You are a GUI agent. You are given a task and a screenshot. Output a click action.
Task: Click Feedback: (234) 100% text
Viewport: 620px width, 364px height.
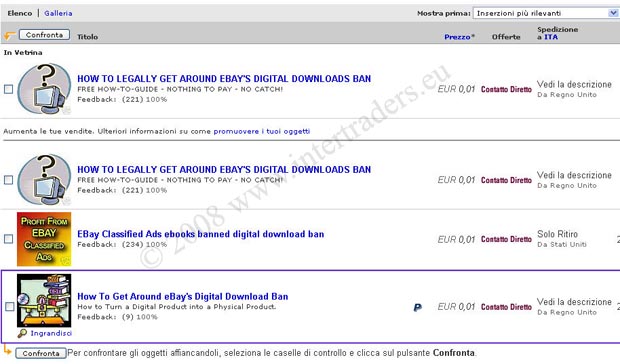(122, 244)
